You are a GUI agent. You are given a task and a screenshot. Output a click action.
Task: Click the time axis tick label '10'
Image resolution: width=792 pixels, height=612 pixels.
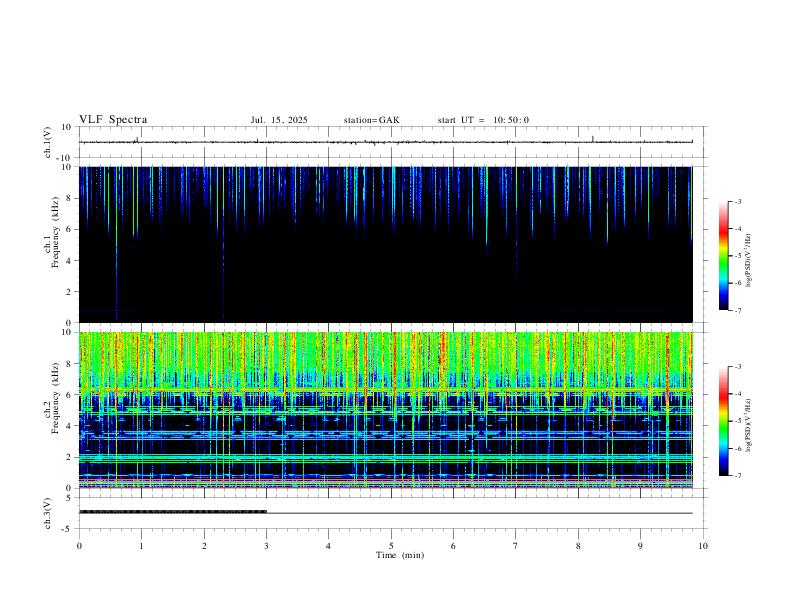coord(703,546)
